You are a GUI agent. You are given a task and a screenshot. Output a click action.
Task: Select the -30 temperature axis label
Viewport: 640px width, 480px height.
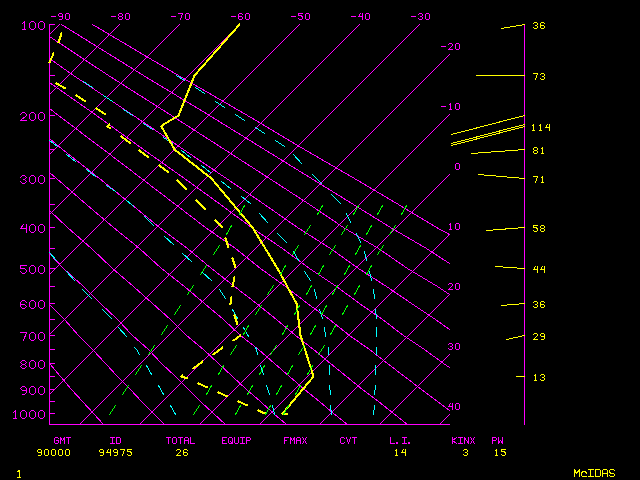tap(420, 17)
